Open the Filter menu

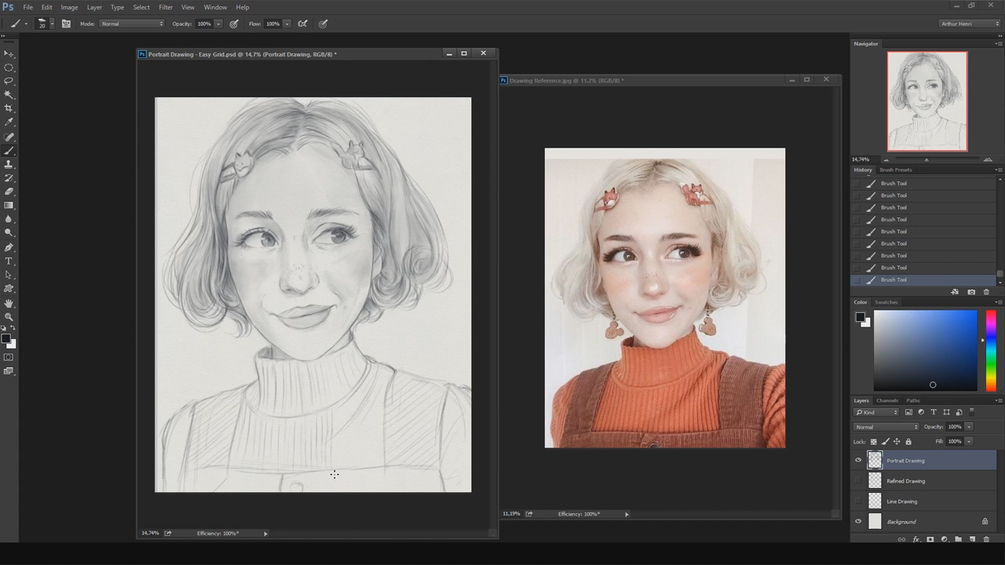tap(165, 7)
